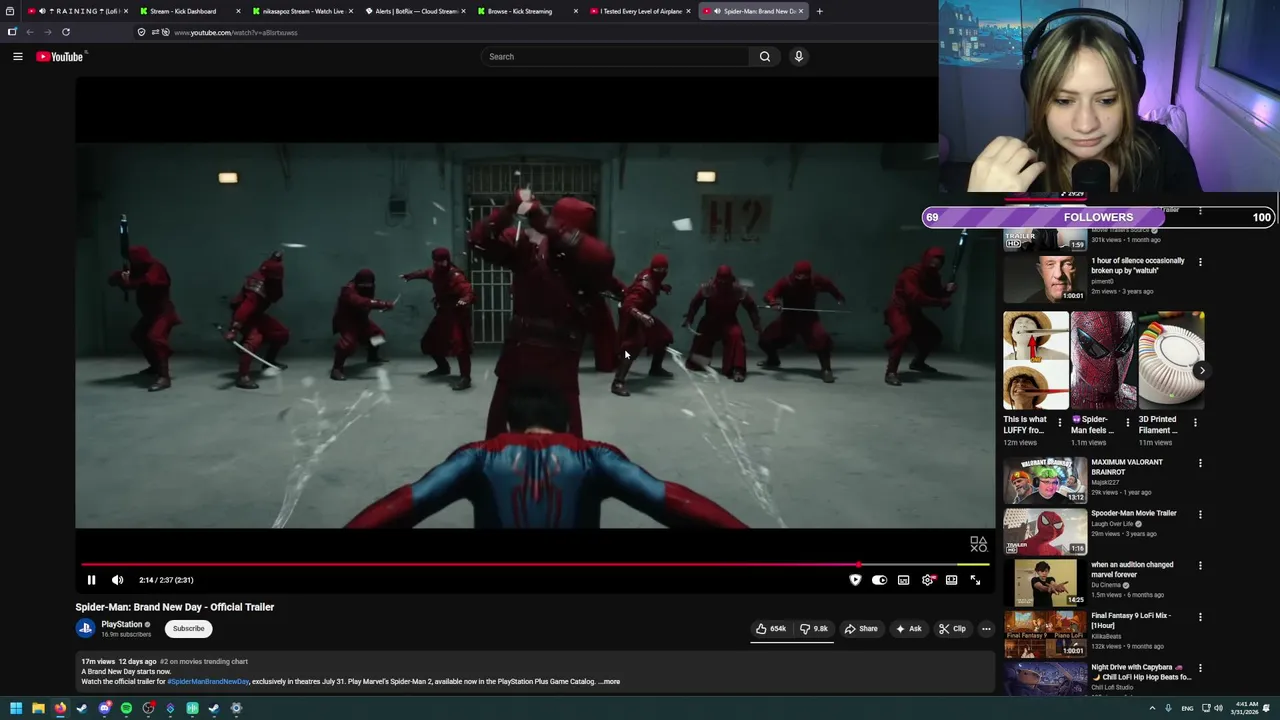
Task: Click the browser address bar URL
Action: pyautogui.click(x=235, y=33)
